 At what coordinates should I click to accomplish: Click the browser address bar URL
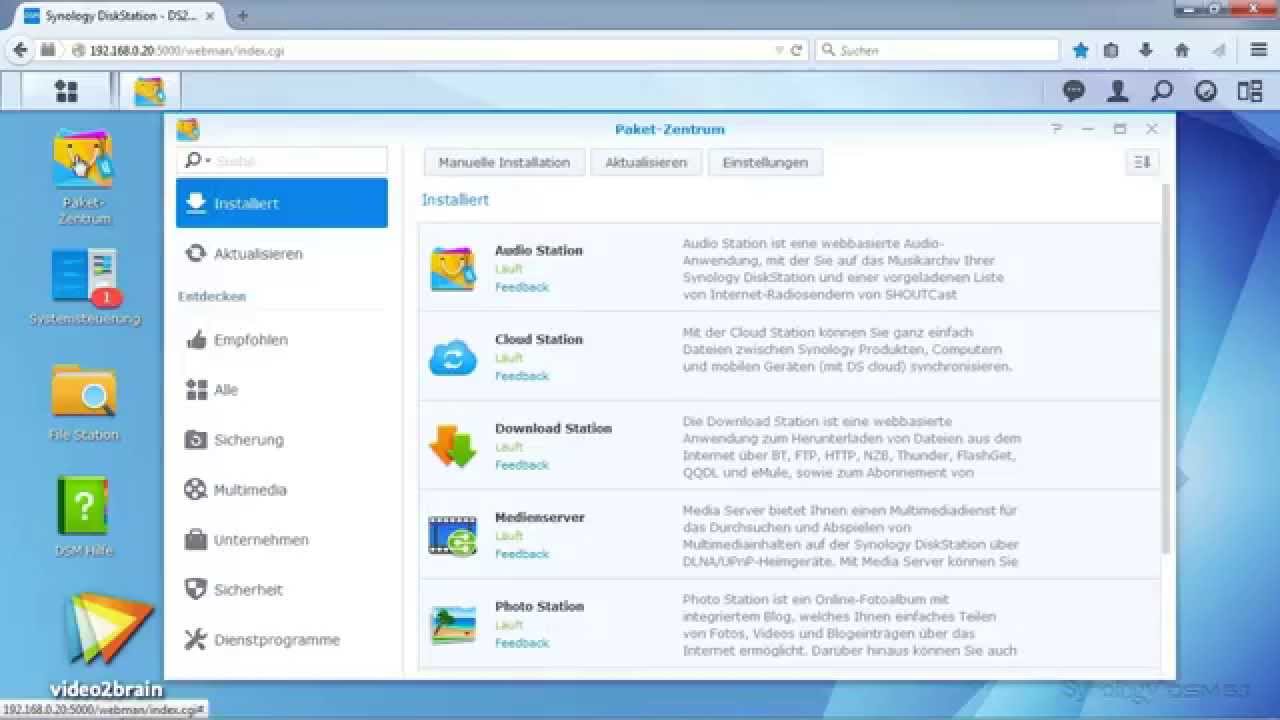(187, 50)
